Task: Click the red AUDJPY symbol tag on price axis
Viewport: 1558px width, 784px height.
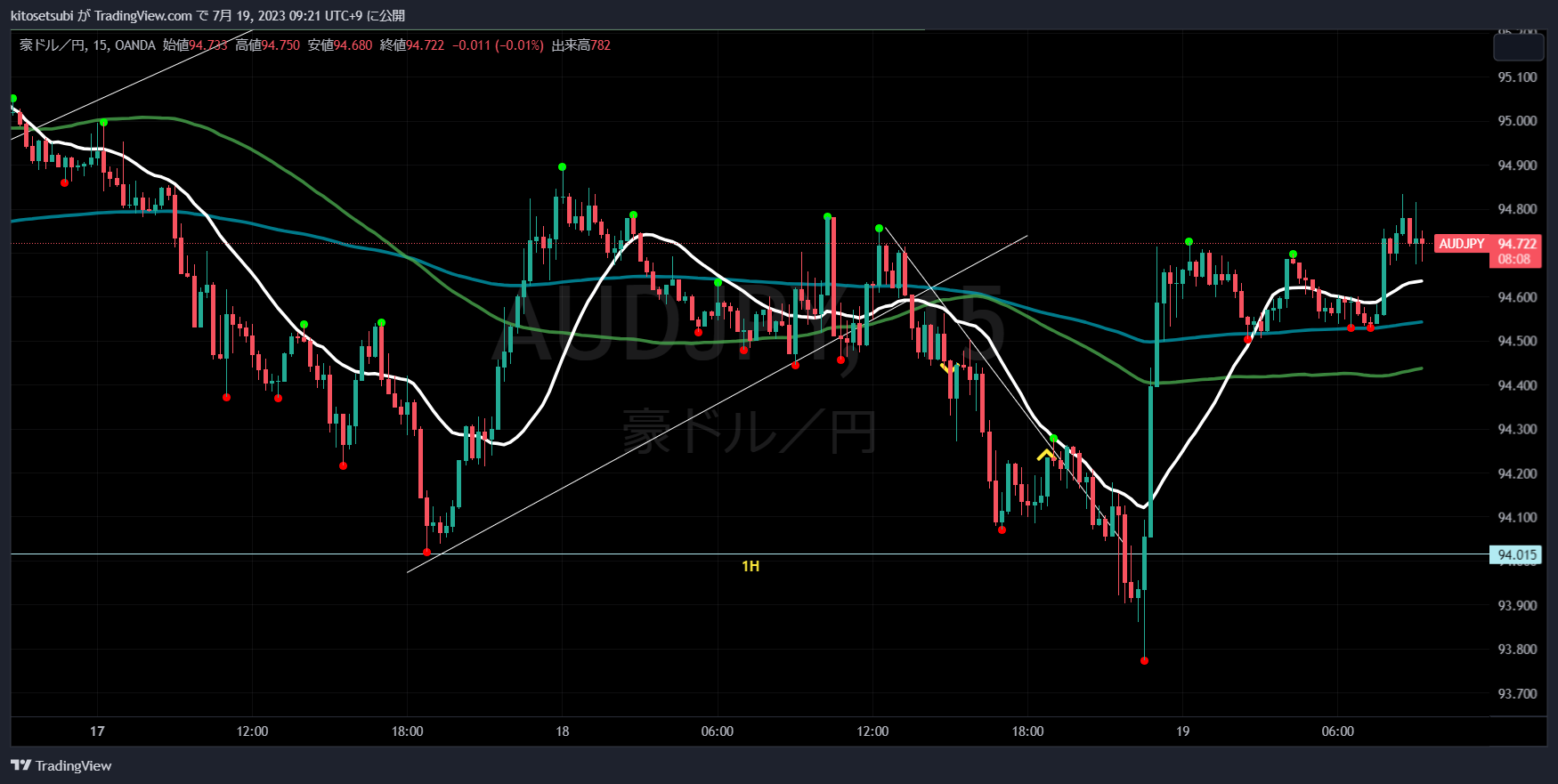Action: pyautogui.click(x=1461, y=244)
